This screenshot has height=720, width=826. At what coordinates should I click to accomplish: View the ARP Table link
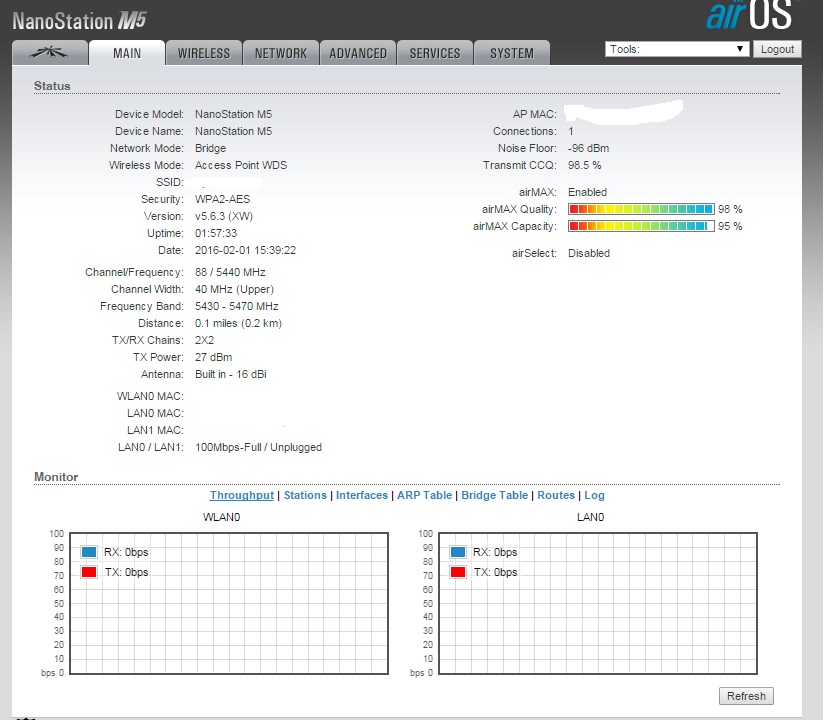pos(425,495)
